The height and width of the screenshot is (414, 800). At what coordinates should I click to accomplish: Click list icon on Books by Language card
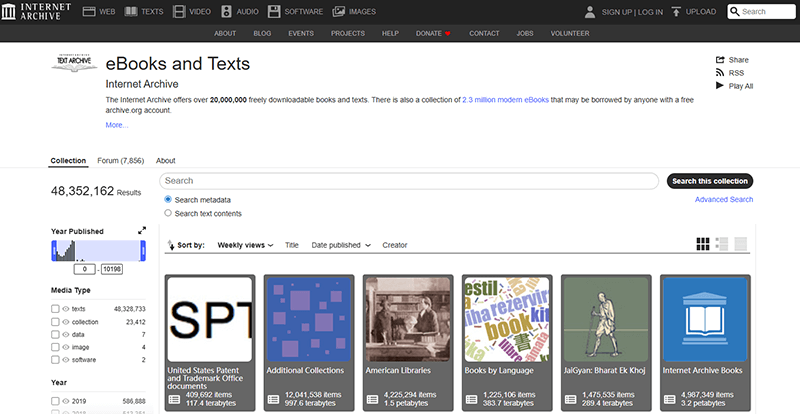tap(471, 399)
